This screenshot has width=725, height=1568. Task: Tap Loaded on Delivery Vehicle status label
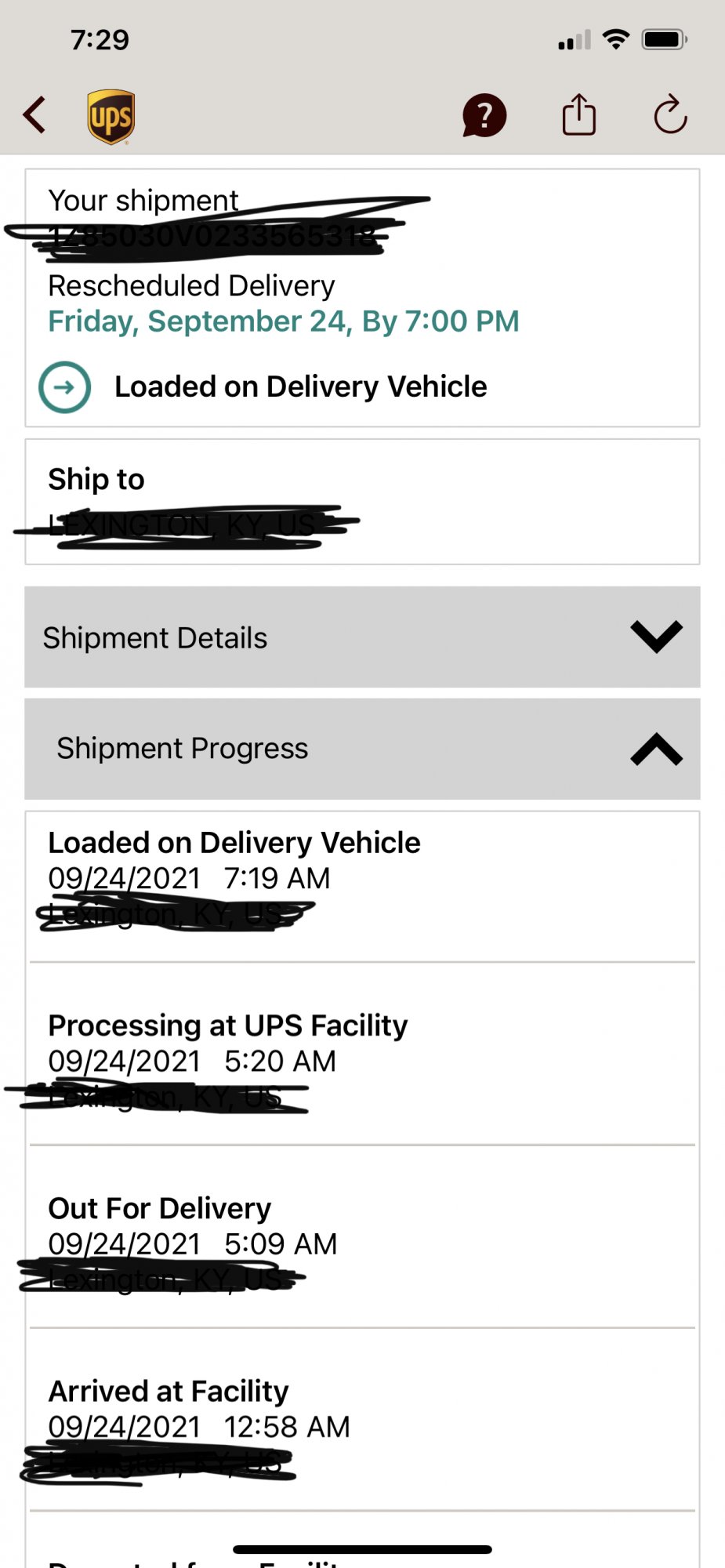point(301,387)
